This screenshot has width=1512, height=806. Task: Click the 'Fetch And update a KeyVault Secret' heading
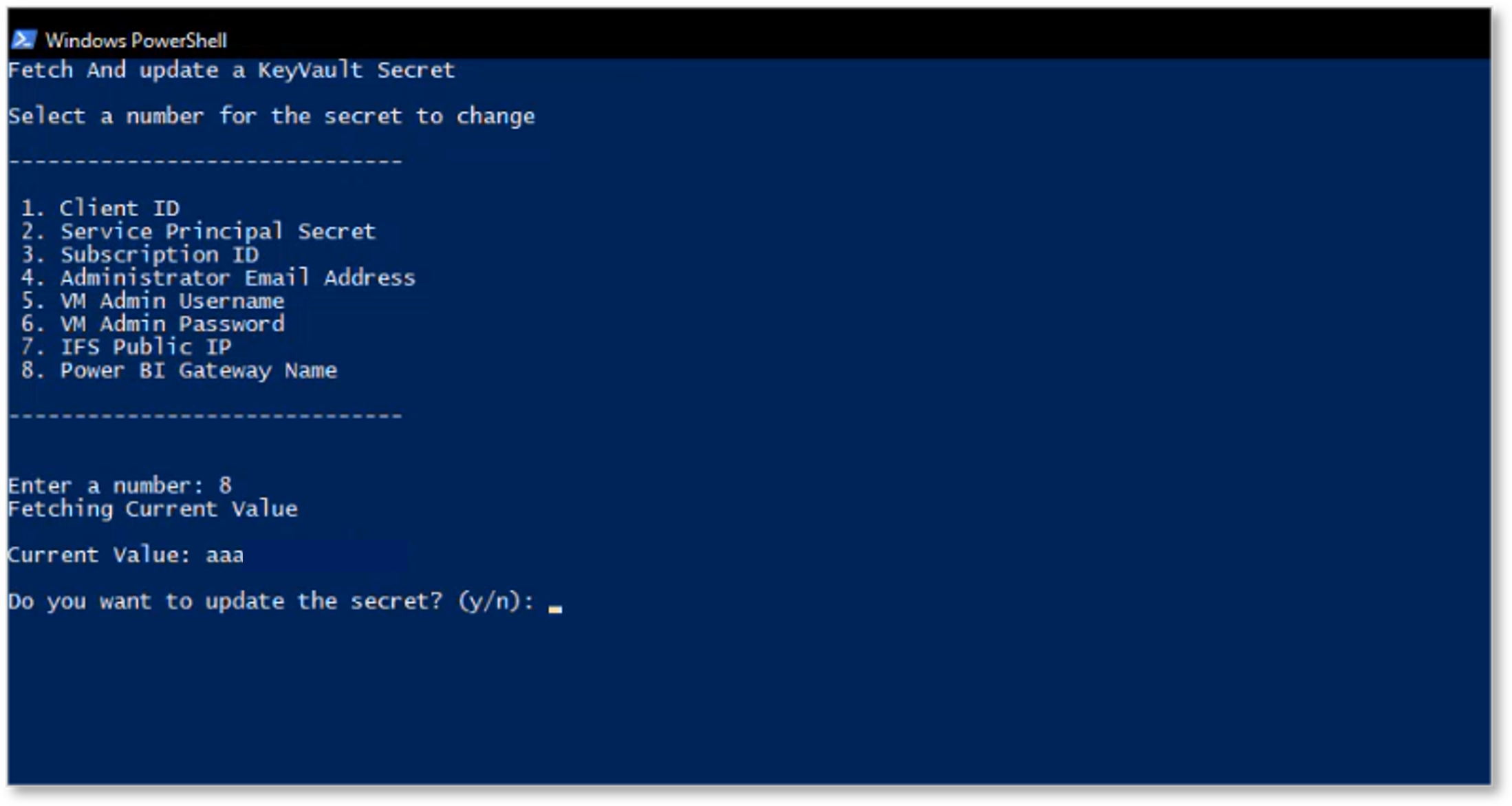click(x=232, y=70)
